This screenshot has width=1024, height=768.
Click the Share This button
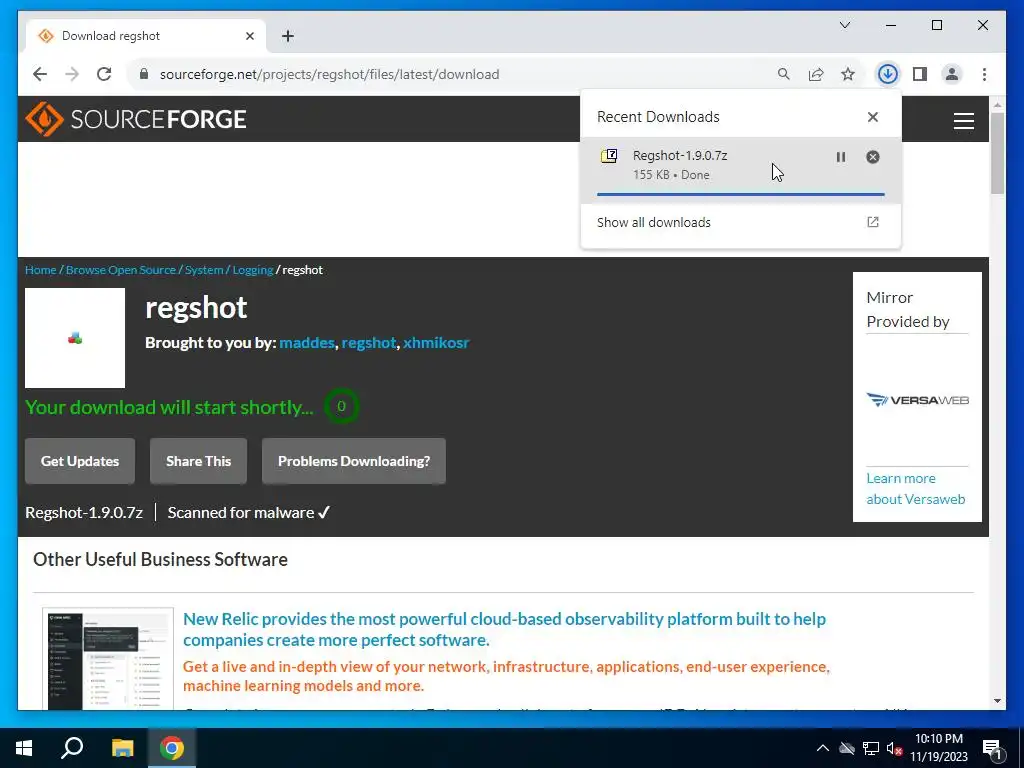pyautogui.click(x=199, y=461)
